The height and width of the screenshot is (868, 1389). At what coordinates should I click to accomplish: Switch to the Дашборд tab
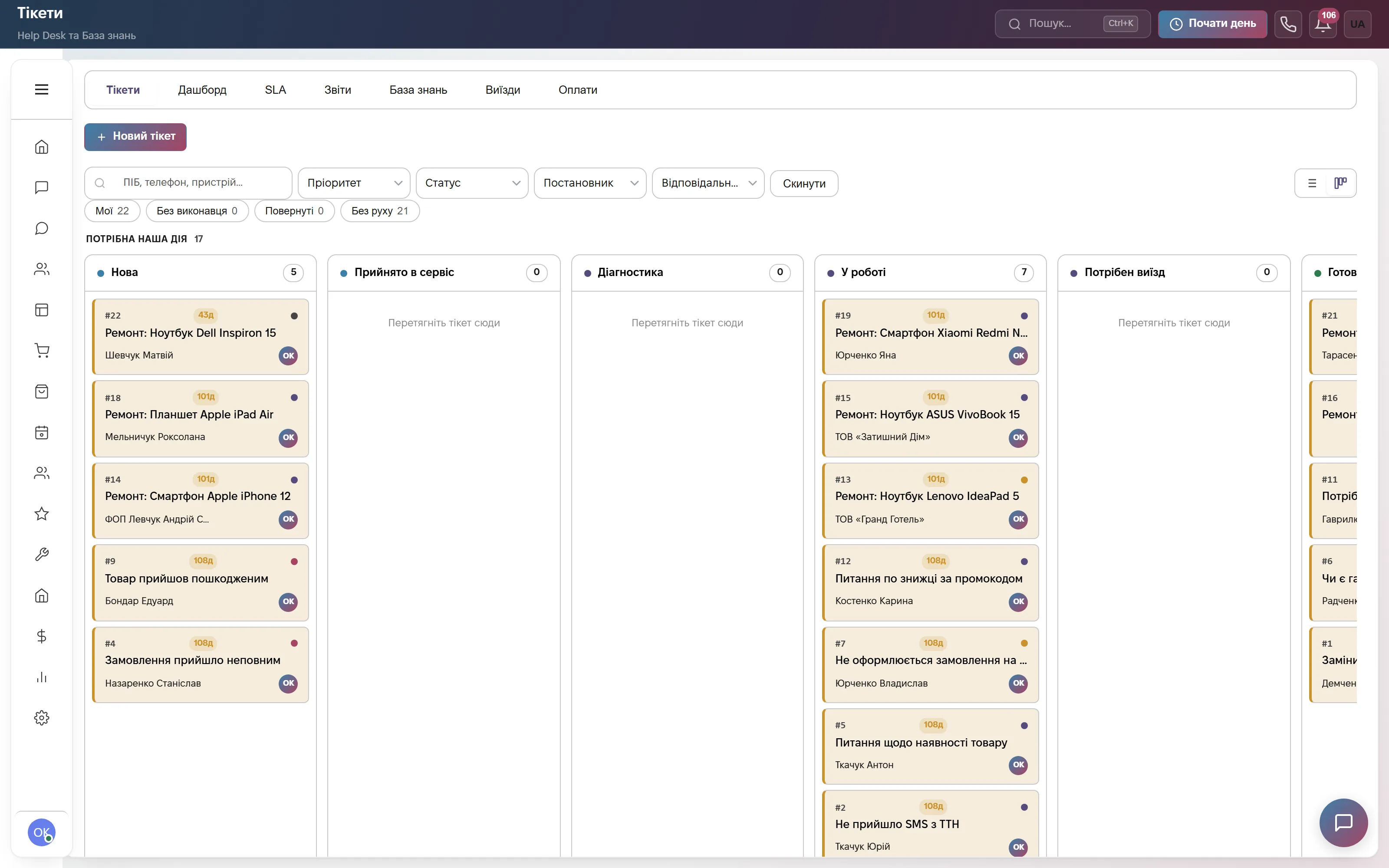pyautogui.click(x=202, y=90)
